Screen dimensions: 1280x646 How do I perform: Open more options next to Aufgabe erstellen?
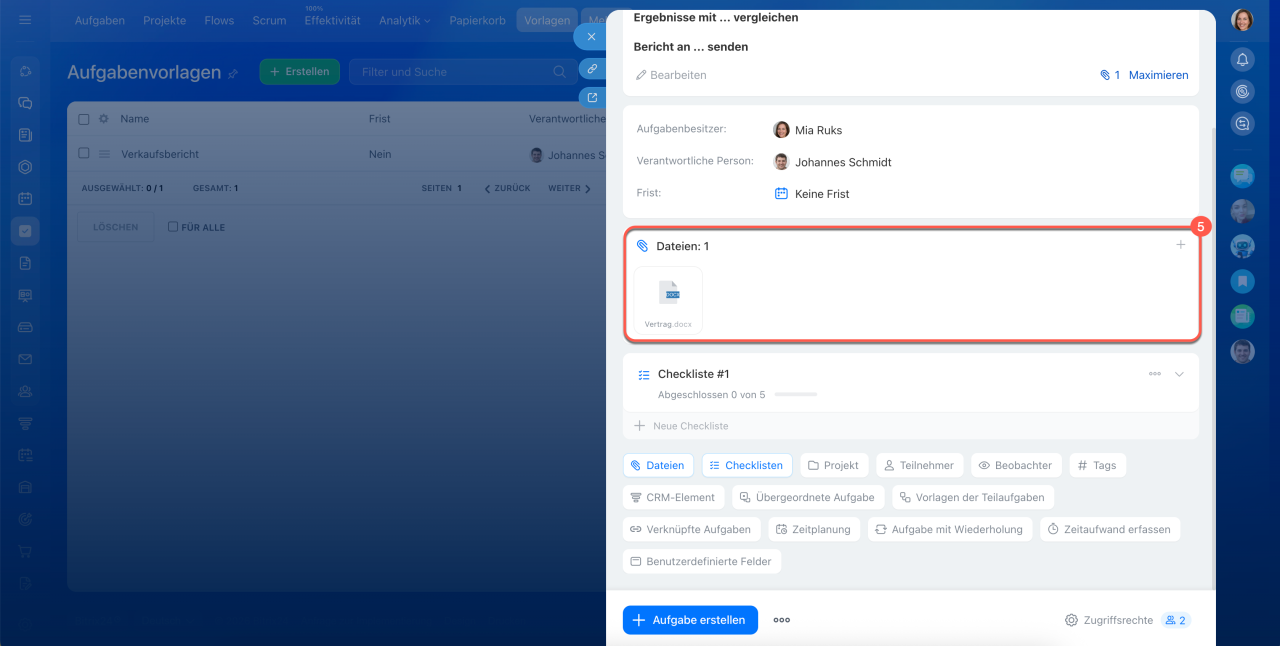coord(782,620)
